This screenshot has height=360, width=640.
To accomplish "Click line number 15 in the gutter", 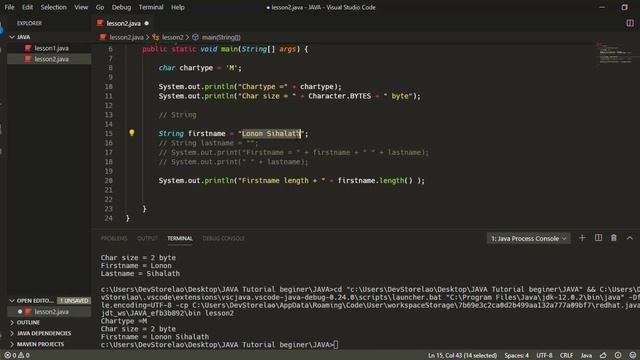I will [108, 134].
